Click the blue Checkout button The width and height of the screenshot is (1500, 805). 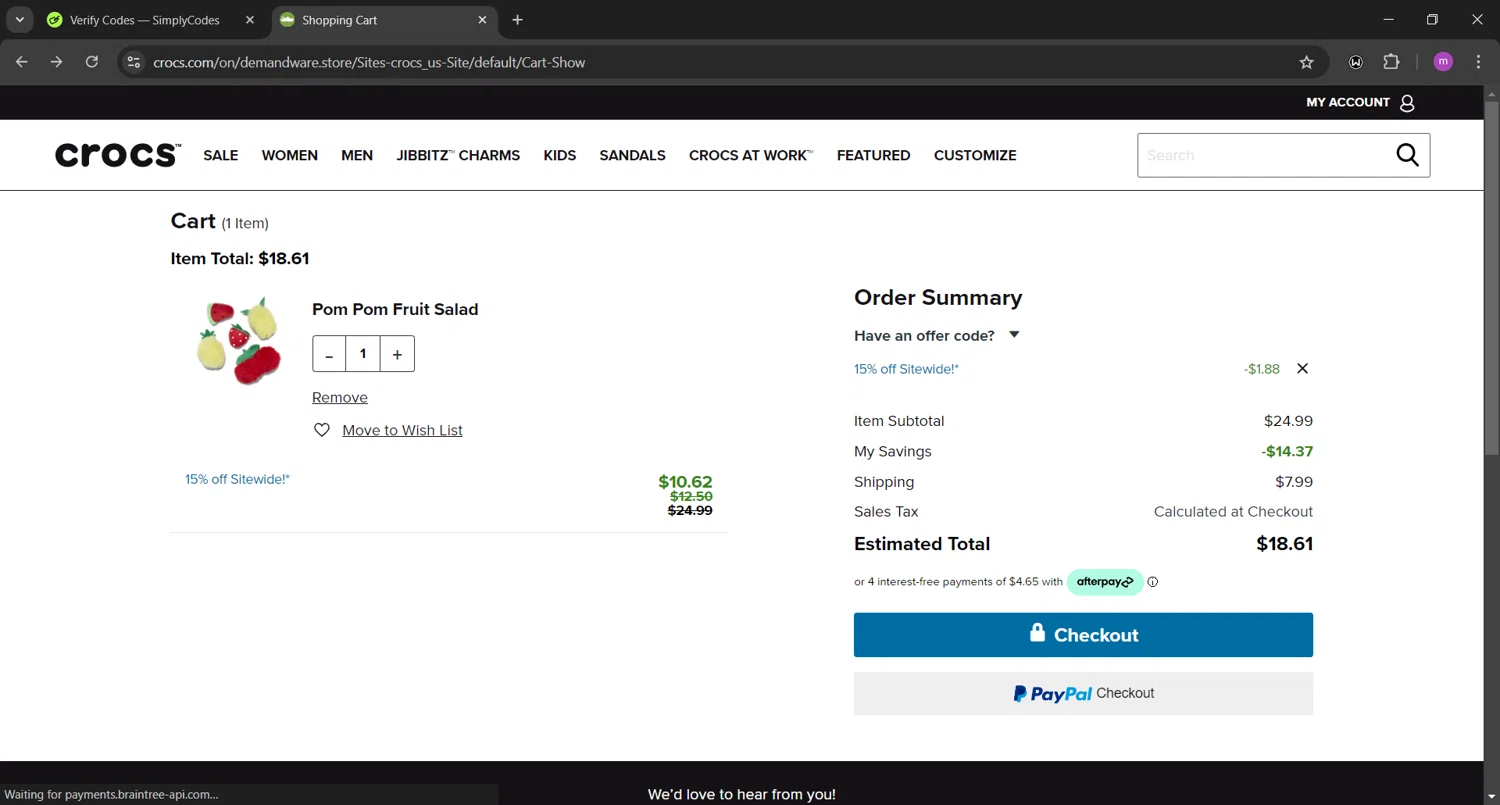click(1083, 635)
